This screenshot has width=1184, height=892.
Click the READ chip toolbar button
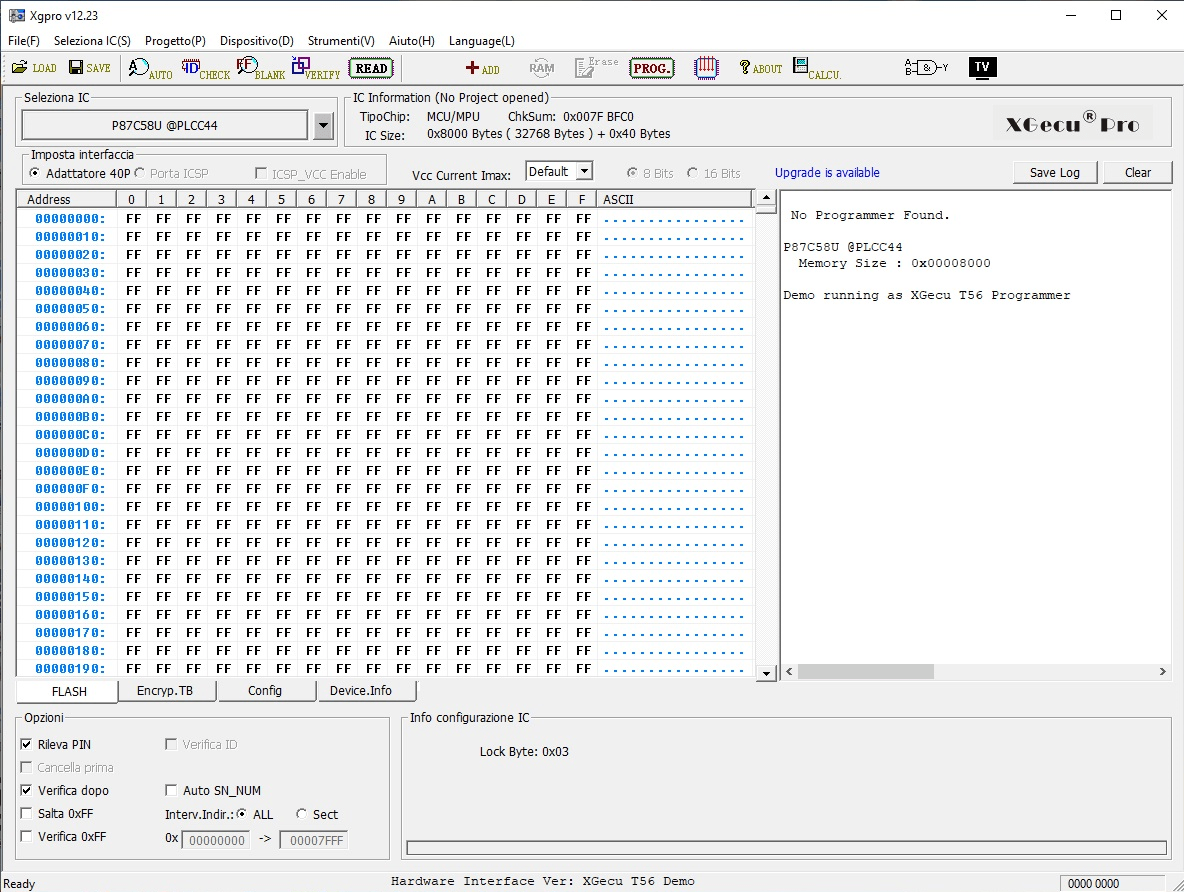371,68
